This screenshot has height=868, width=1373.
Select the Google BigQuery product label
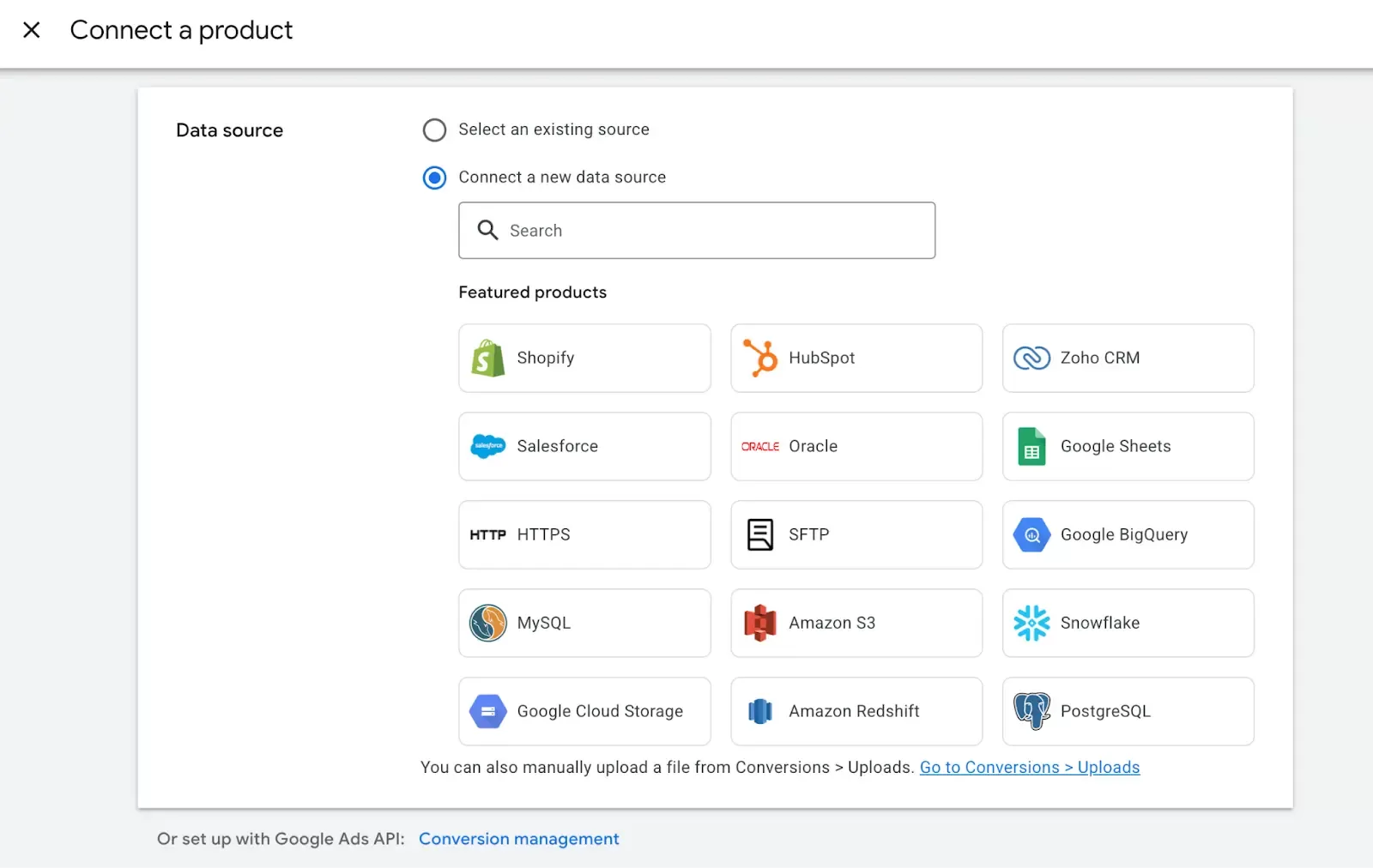pos(1124,534)
